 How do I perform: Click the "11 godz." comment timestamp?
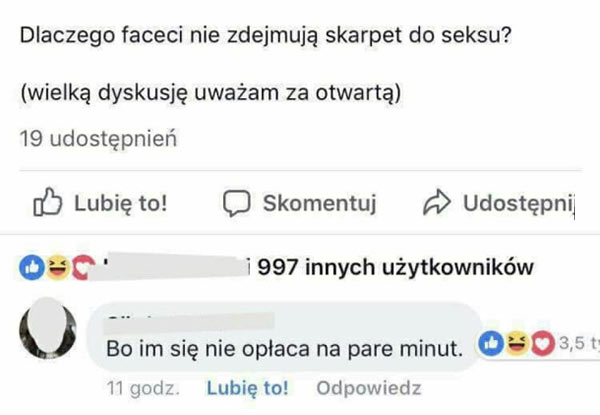tap(142, 388)
